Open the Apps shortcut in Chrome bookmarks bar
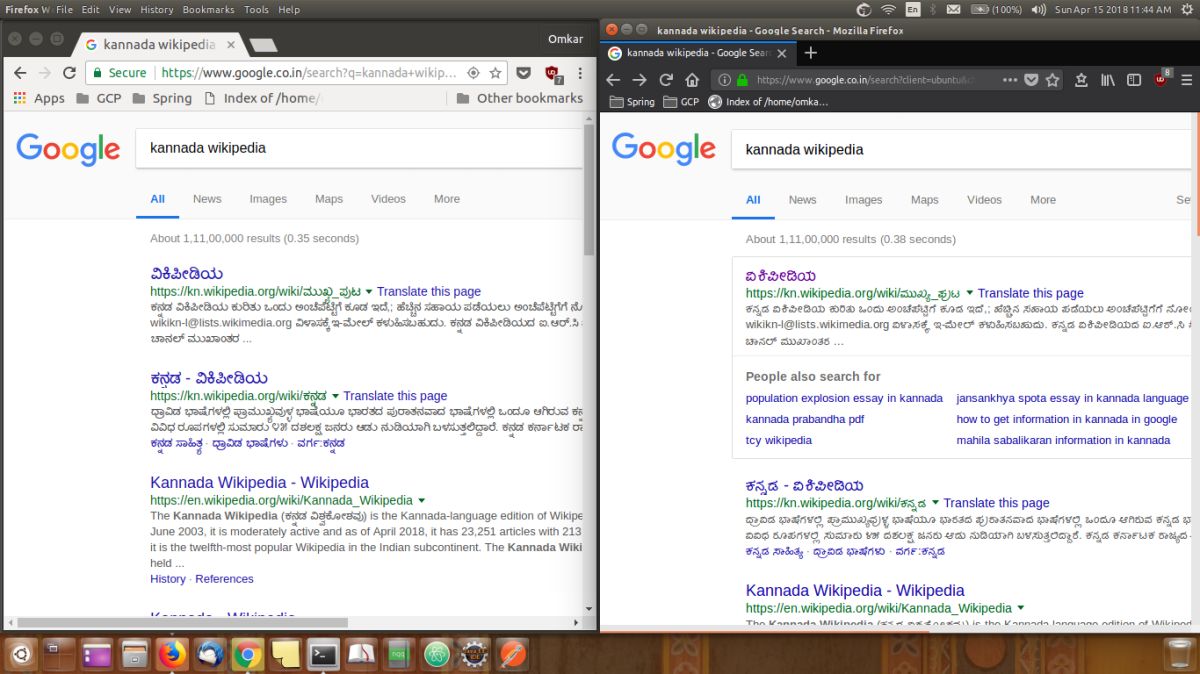The image size is (1200, 674). coord(39,98)
